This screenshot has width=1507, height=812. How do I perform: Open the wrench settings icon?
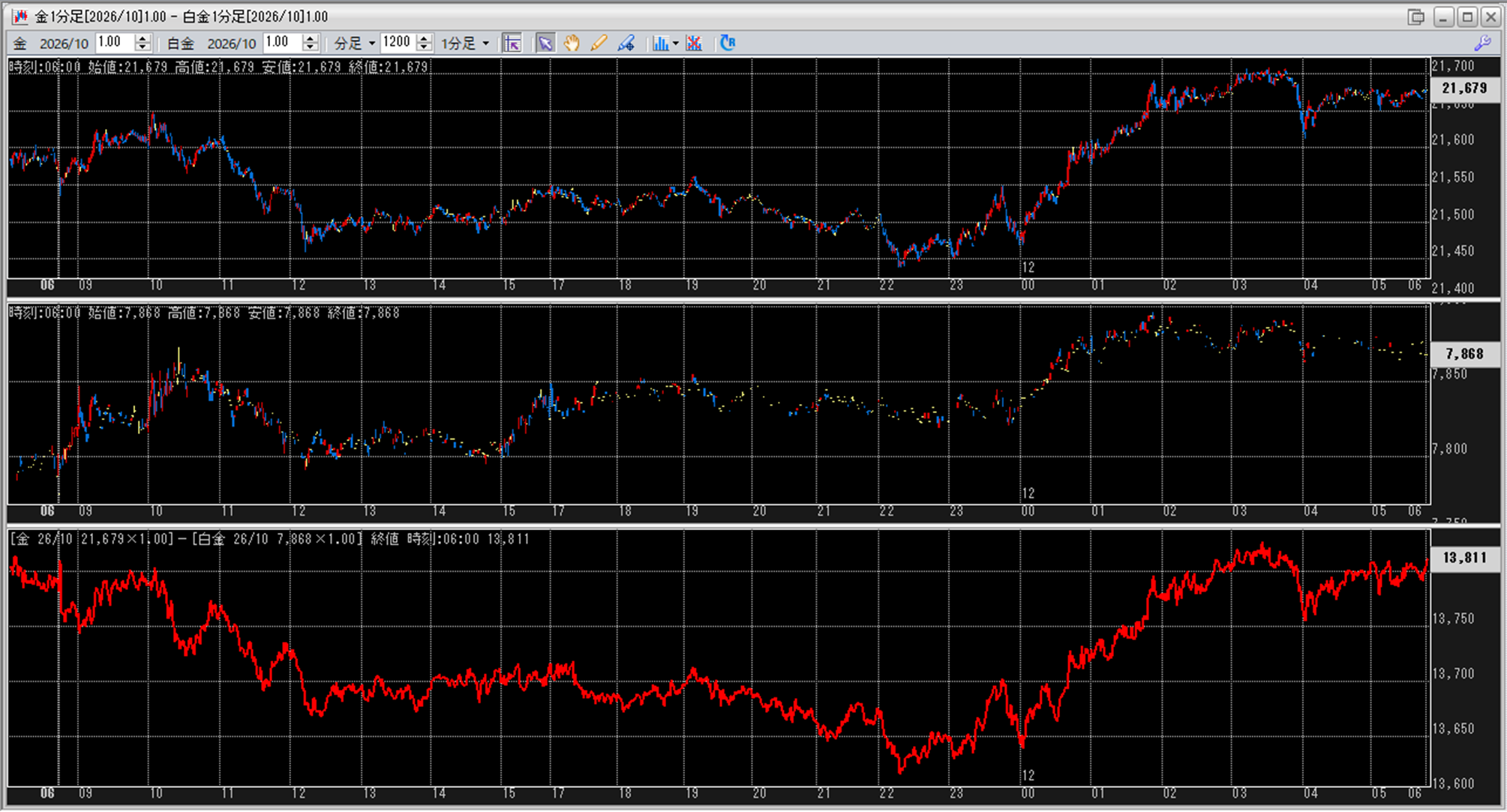coord(1482,43)
